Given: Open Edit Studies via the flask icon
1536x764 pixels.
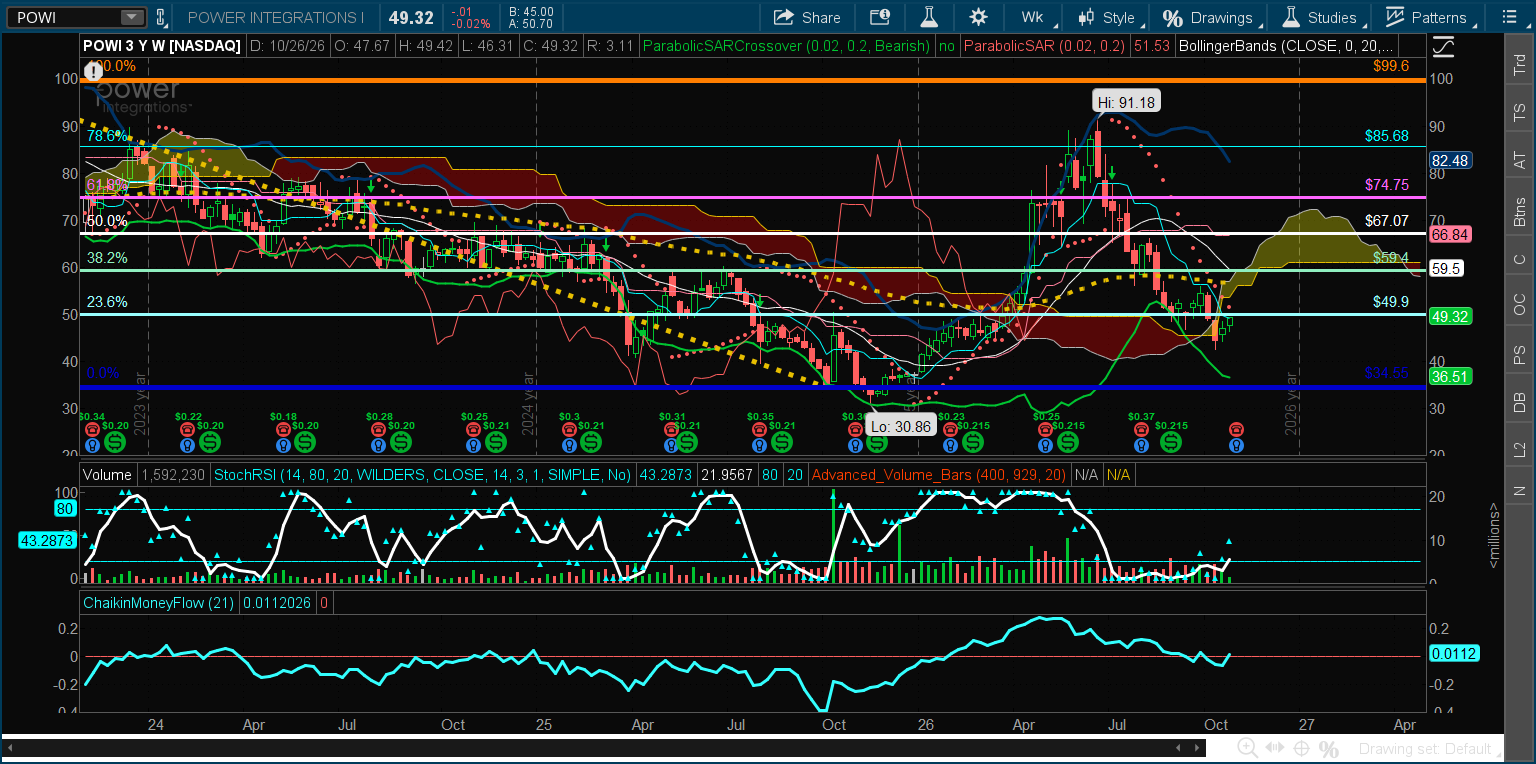Looking at the screenshot, I should [930, 17].
